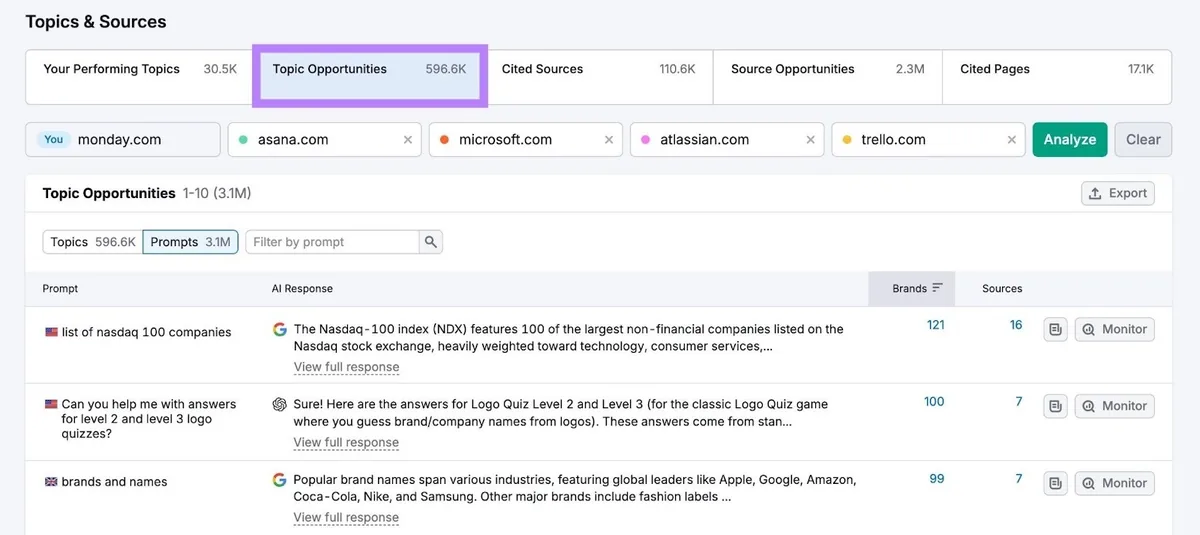This screenshot has height=535, width=1200.
Task: Open the 16 sources count
Action: tap(1016, 325)
